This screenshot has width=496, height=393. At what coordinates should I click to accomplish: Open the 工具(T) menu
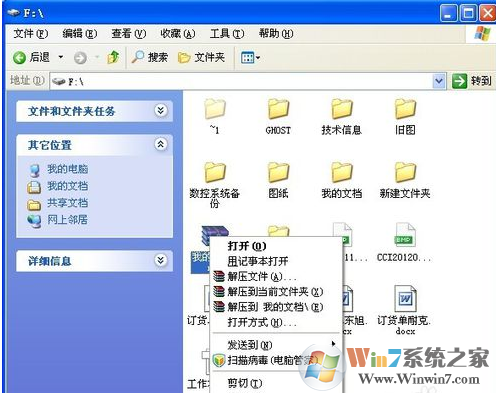click(227, 33)
